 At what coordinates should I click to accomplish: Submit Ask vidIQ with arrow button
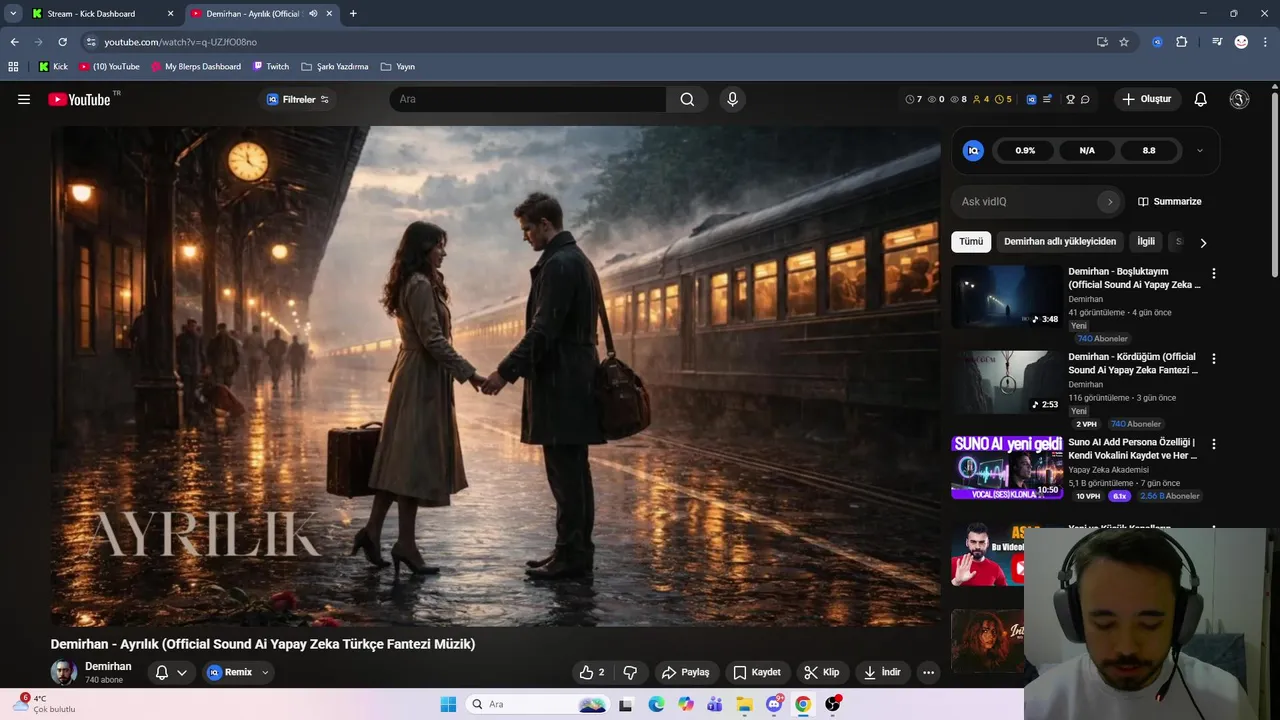(x=1109, y=201)
